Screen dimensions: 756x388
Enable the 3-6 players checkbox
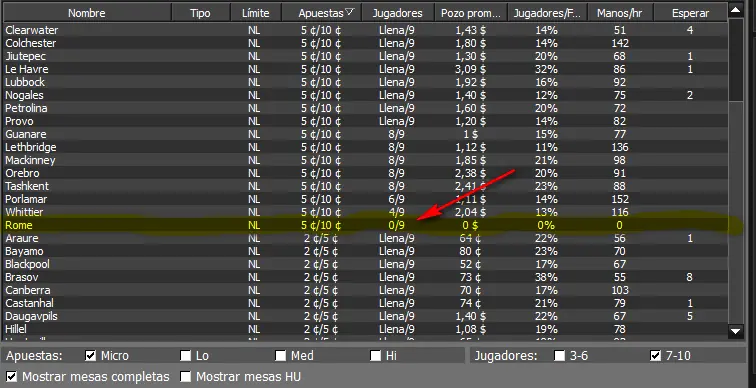point(559,356)
